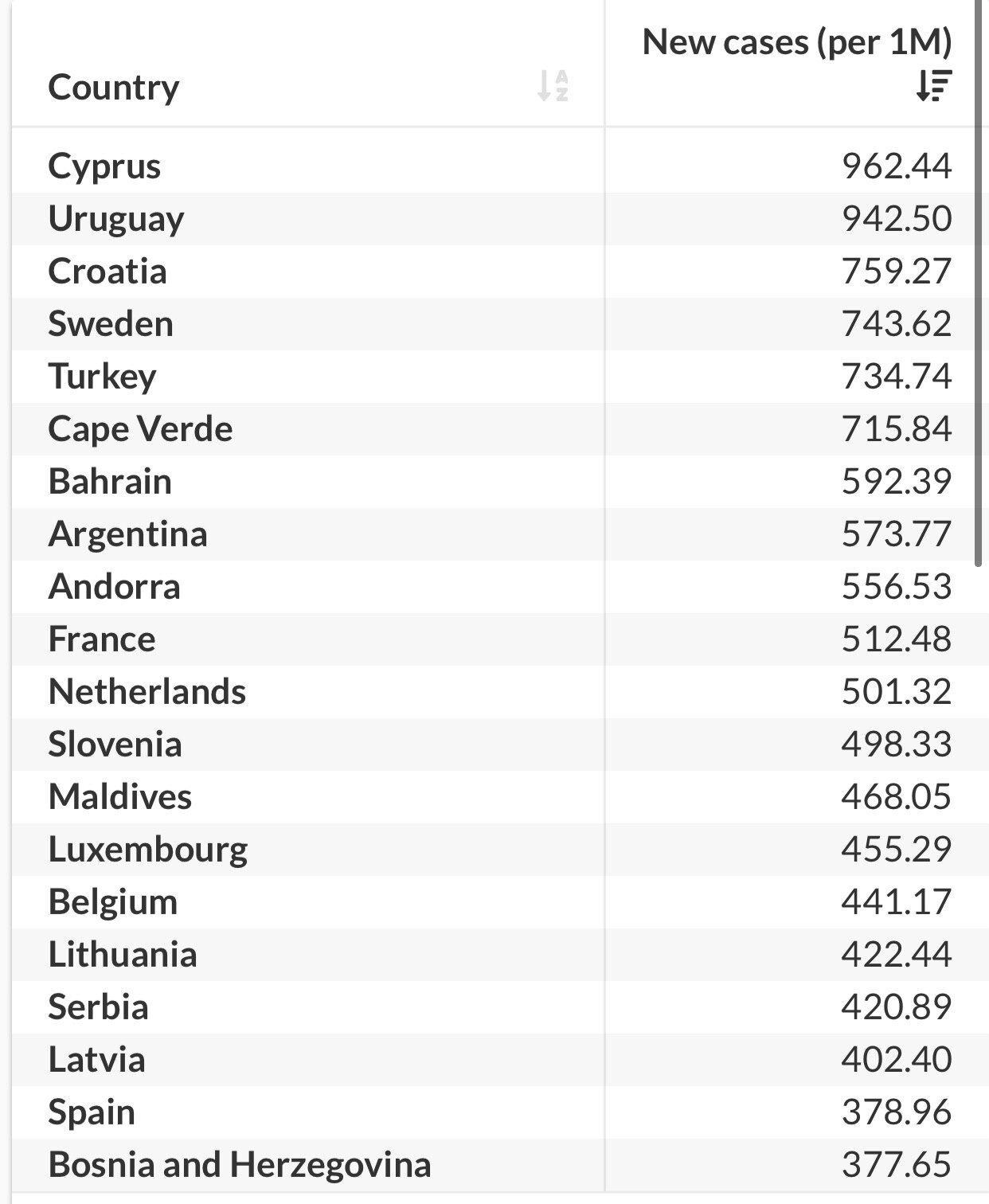Select Cape Verde in the list
989x1204 pixels.
click(140, 428)
